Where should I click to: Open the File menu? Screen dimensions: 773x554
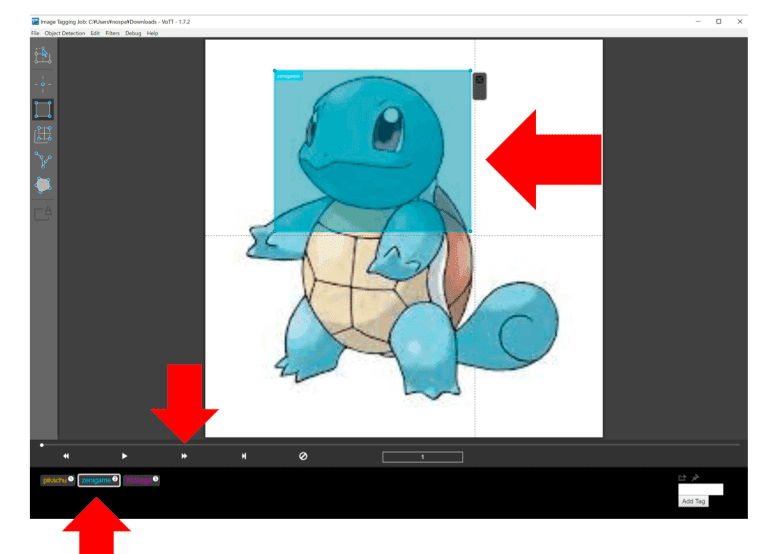pyautogui.click(x=35, y=33)
